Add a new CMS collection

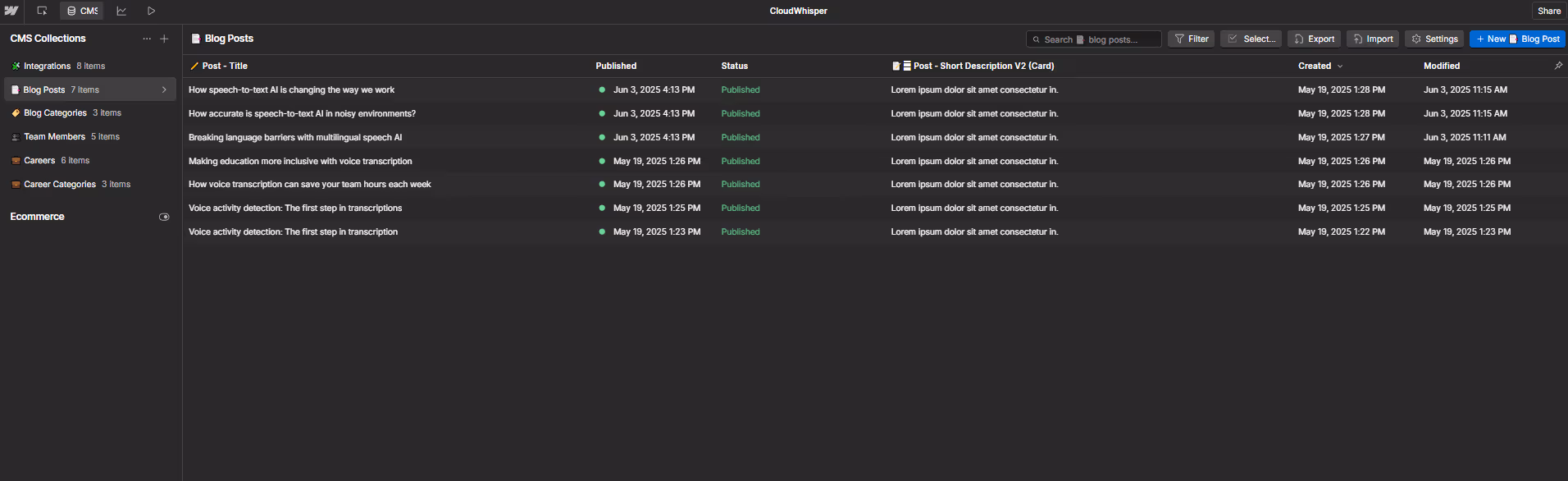coord(164,39)
